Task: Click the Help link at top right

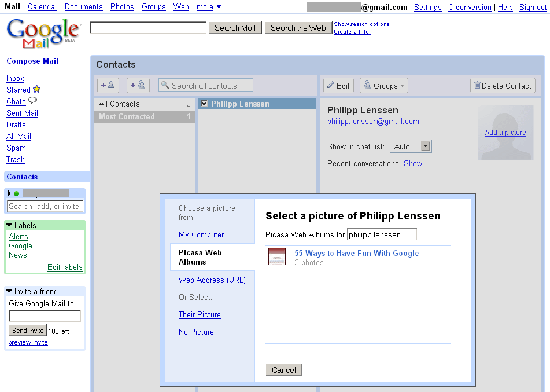Action: [x=505, y=7]
